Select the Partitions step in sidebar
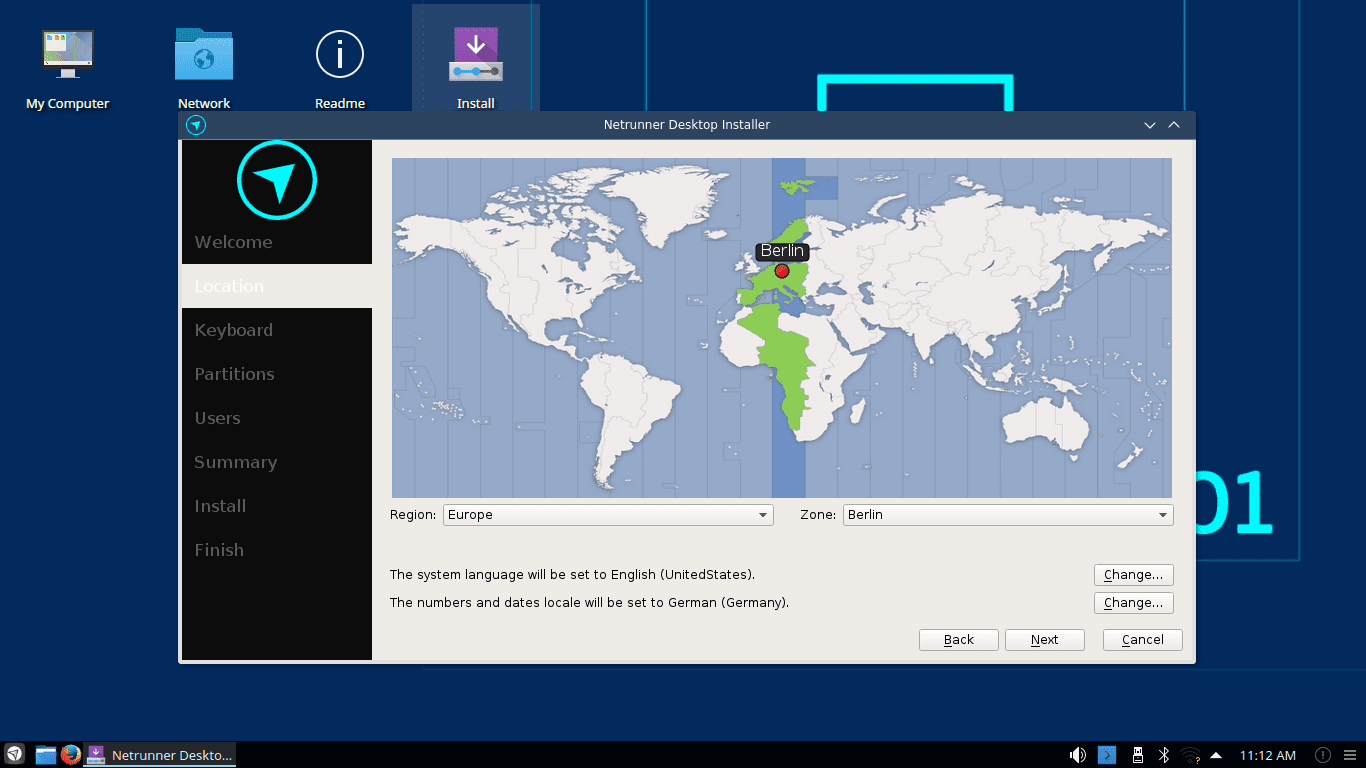The width and height of the screenshot is (1366, 768). pyautogui.click(x=277, y=374)
